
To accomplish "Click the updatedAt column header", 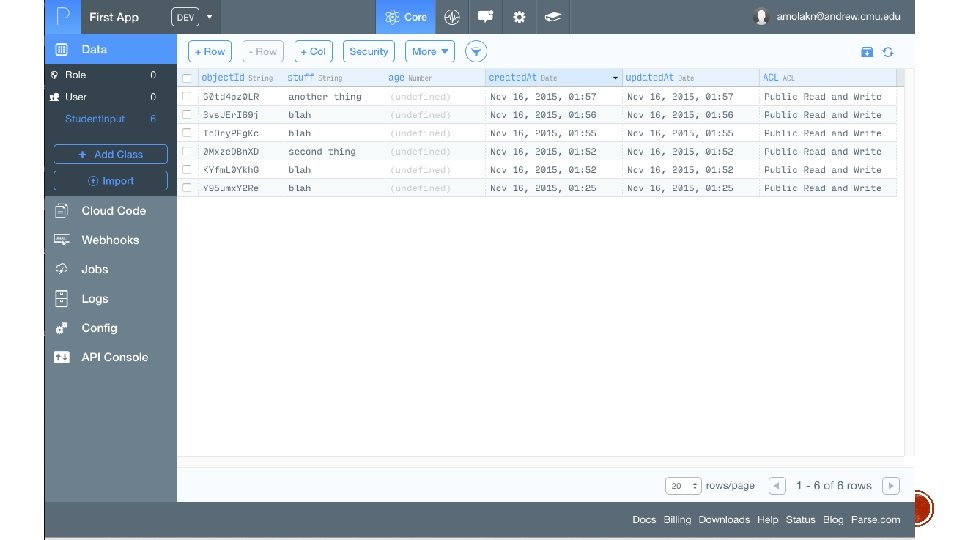I will tap(691, 78).
